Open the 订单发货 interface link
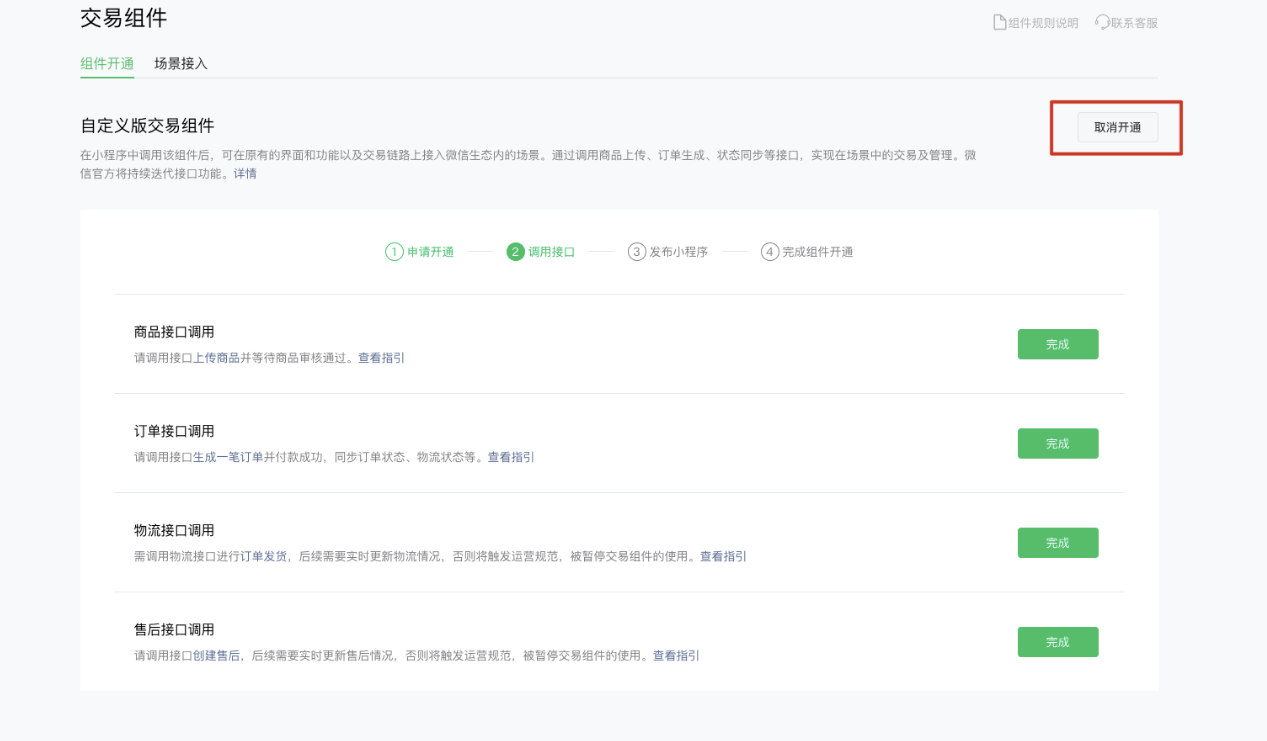1267x741 pixels. 264,556
